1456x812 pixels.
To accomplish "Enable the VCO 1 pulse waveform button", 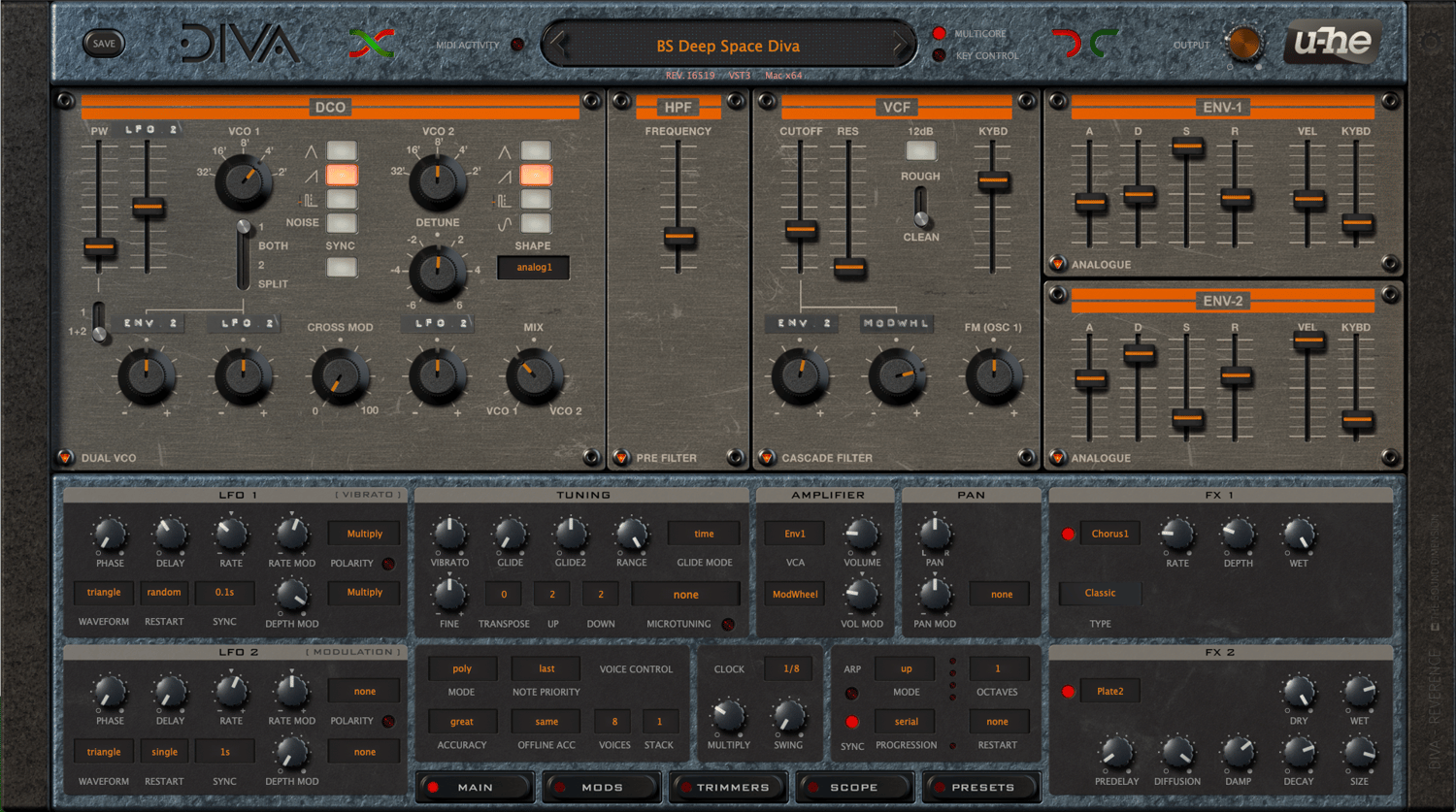I will point(342,199).
